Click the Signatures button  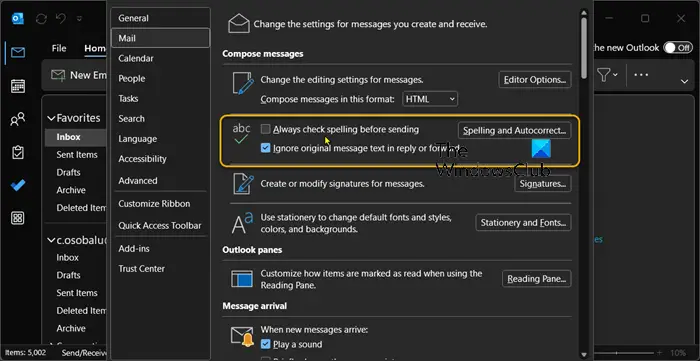click(542, 184)
